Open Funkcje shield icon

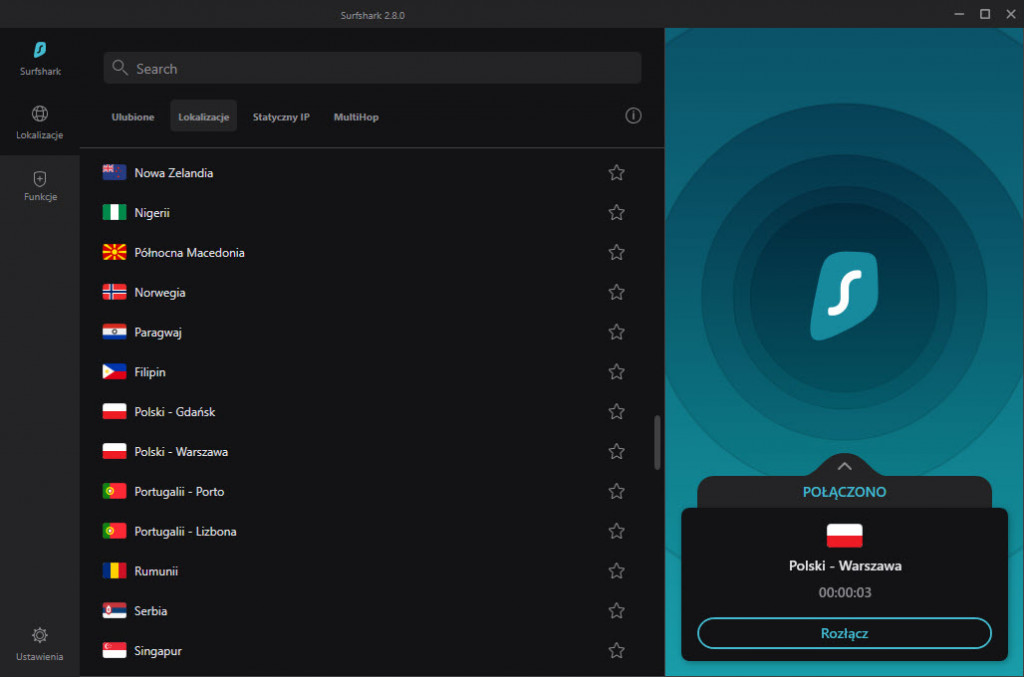click(x=40, y=179)
